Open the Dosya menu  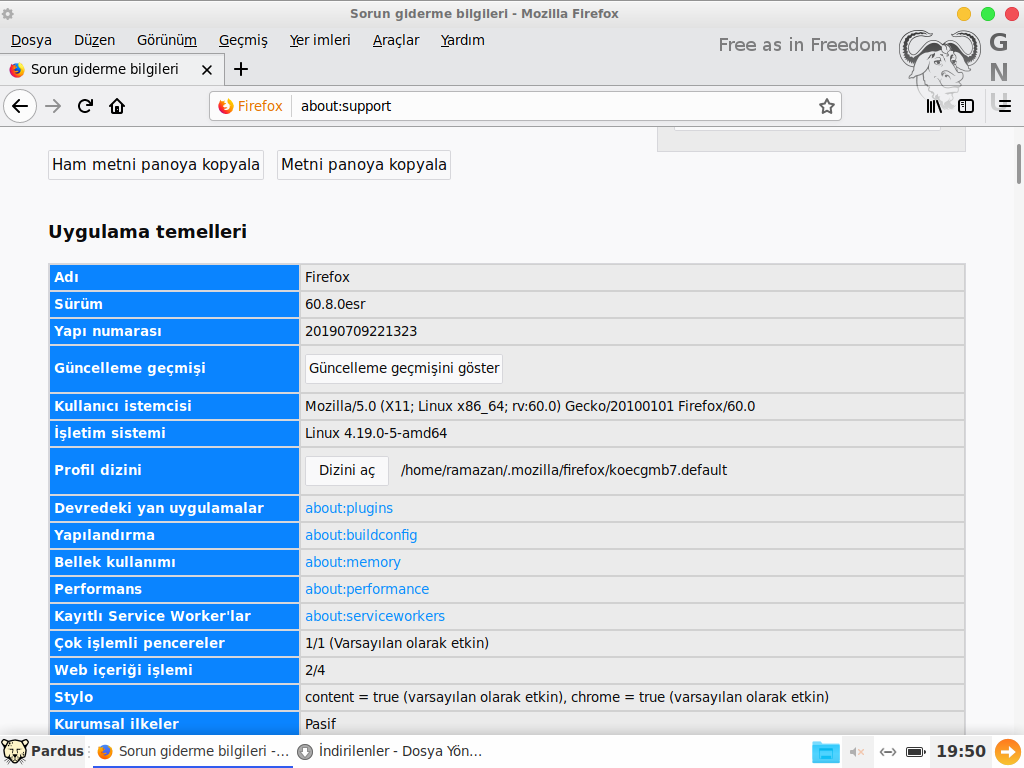point(31,40)
